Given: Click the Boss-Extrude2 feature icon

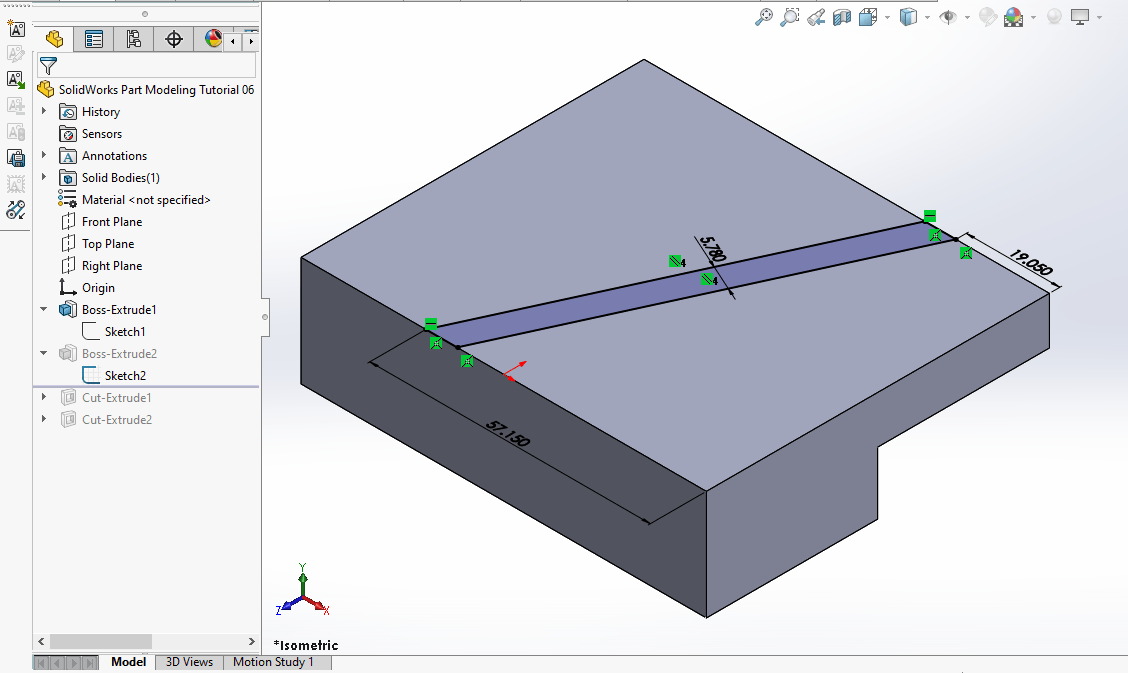Looking at the screenshot, I should point(68,354).
